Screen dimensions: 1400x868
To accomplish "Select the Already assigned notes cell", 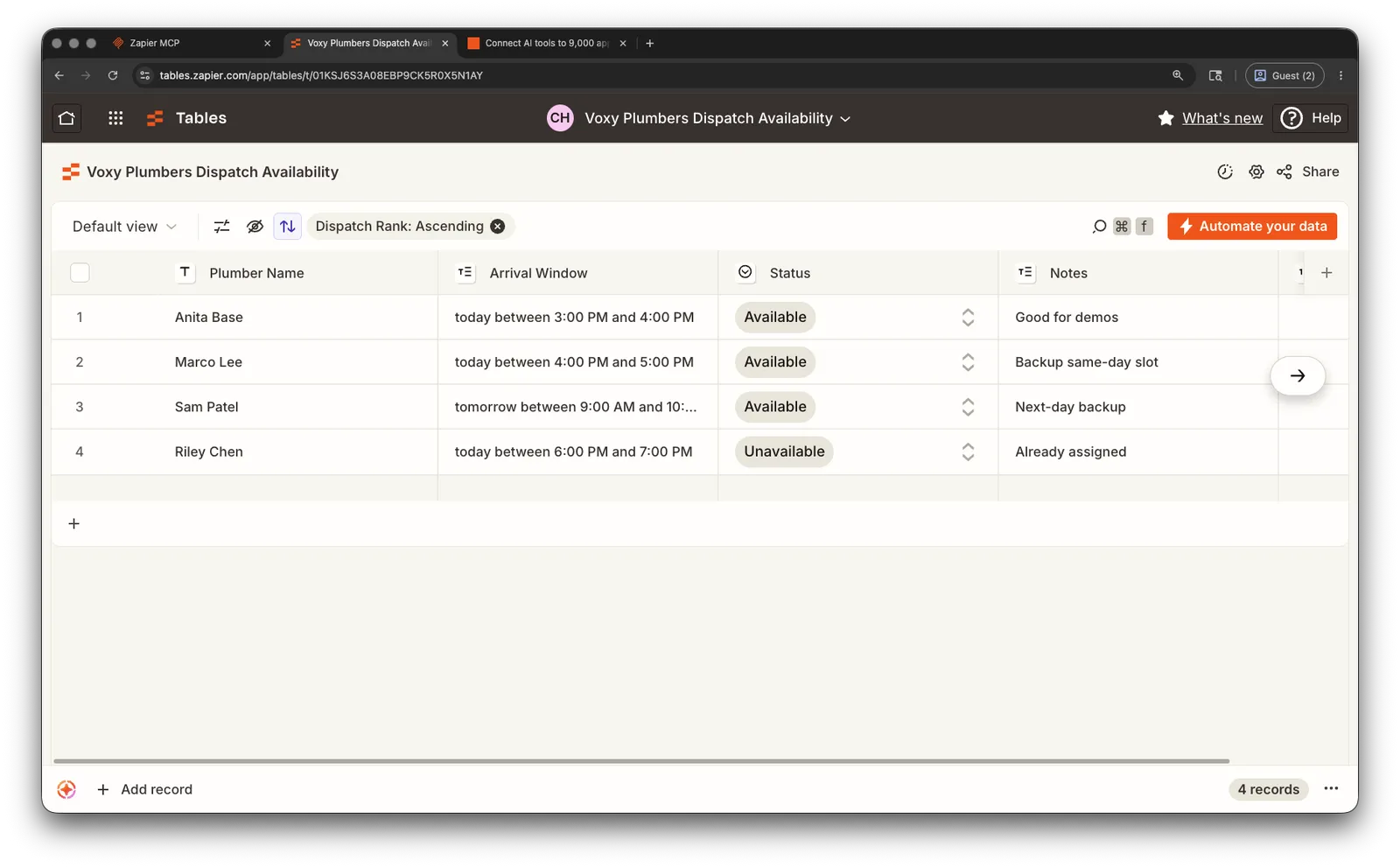I will pyautogui.click(x=1138, y=451).
